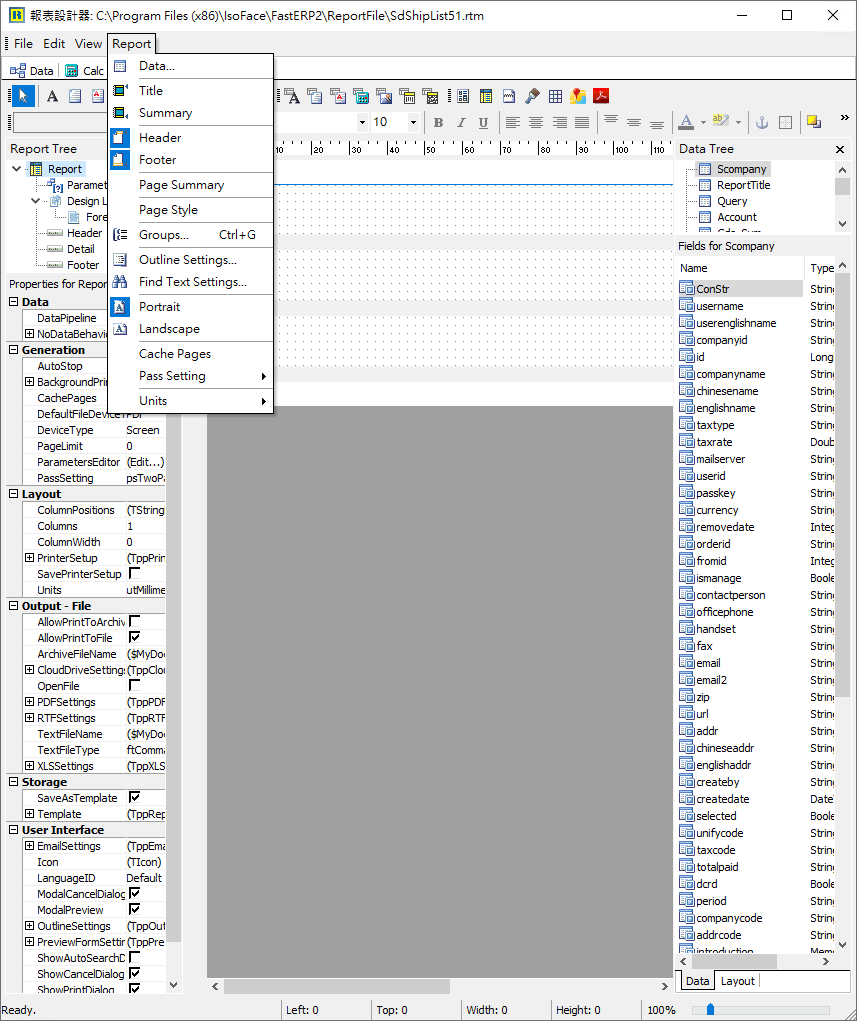Pick the Label (A) component tool
The height and width of the screenshot is (1021, 857).
pyautogui.click(x=52, y=96)
